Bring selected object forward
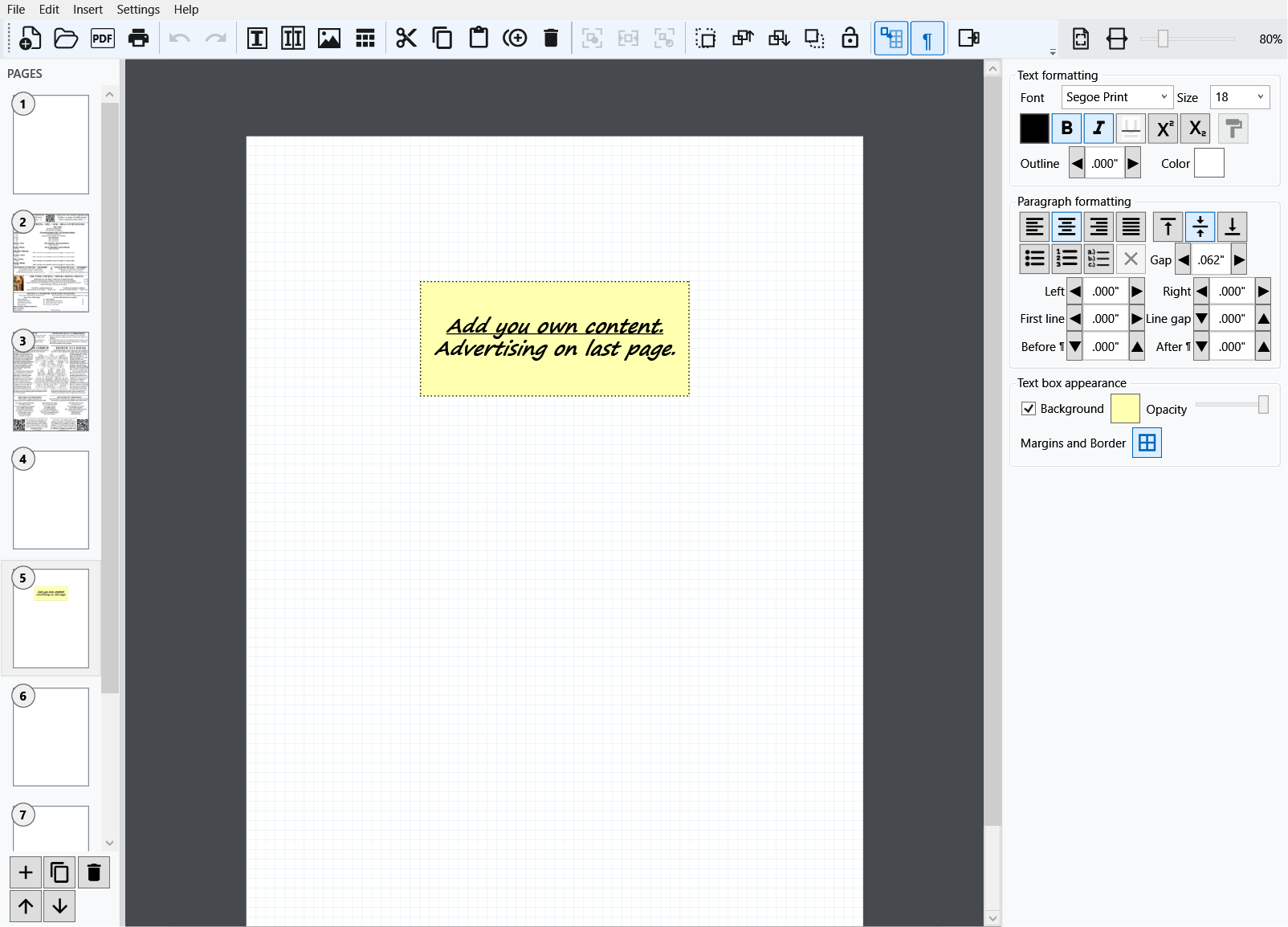The width and height of the screenshot is (1288, 927). 743,38
